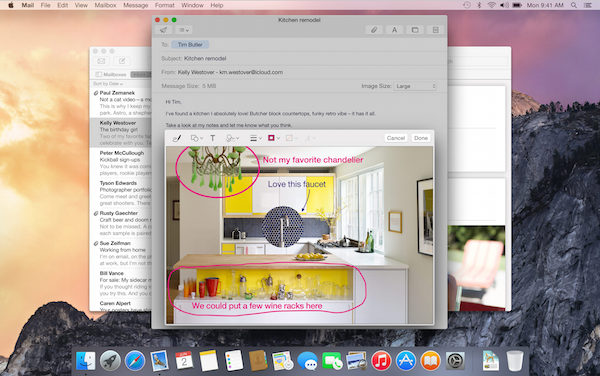Send the message with paper plane icon
Screen dimensions: 600x376
(163, 30)
